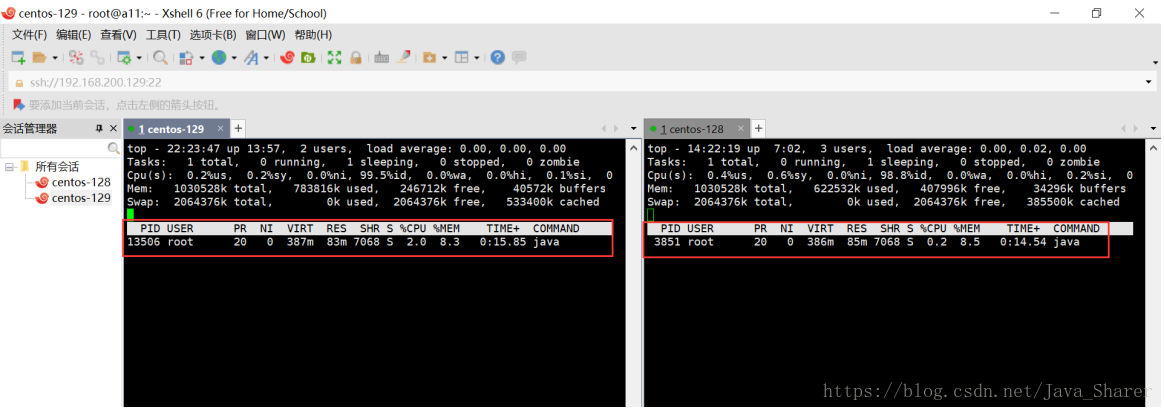1164x411 pixels.
Task: Open the 编辑(E) menu
Action: pos(73,35)
